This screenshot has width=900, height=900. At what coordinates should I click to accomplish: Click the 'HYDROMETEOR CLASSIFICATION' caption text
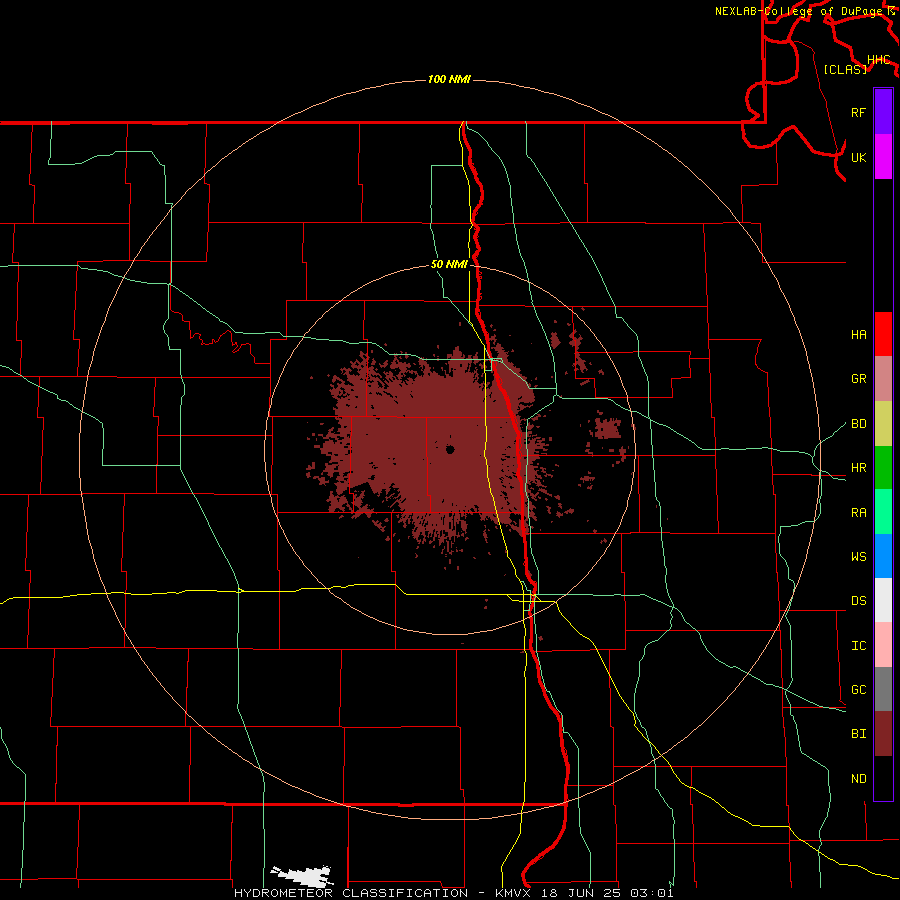(x=351, y=893)
